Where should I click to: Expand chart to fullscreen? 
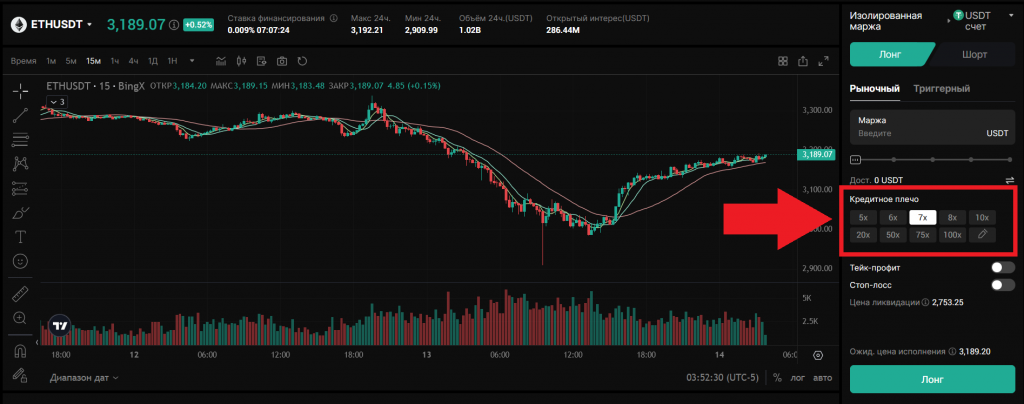coord(823,61)
